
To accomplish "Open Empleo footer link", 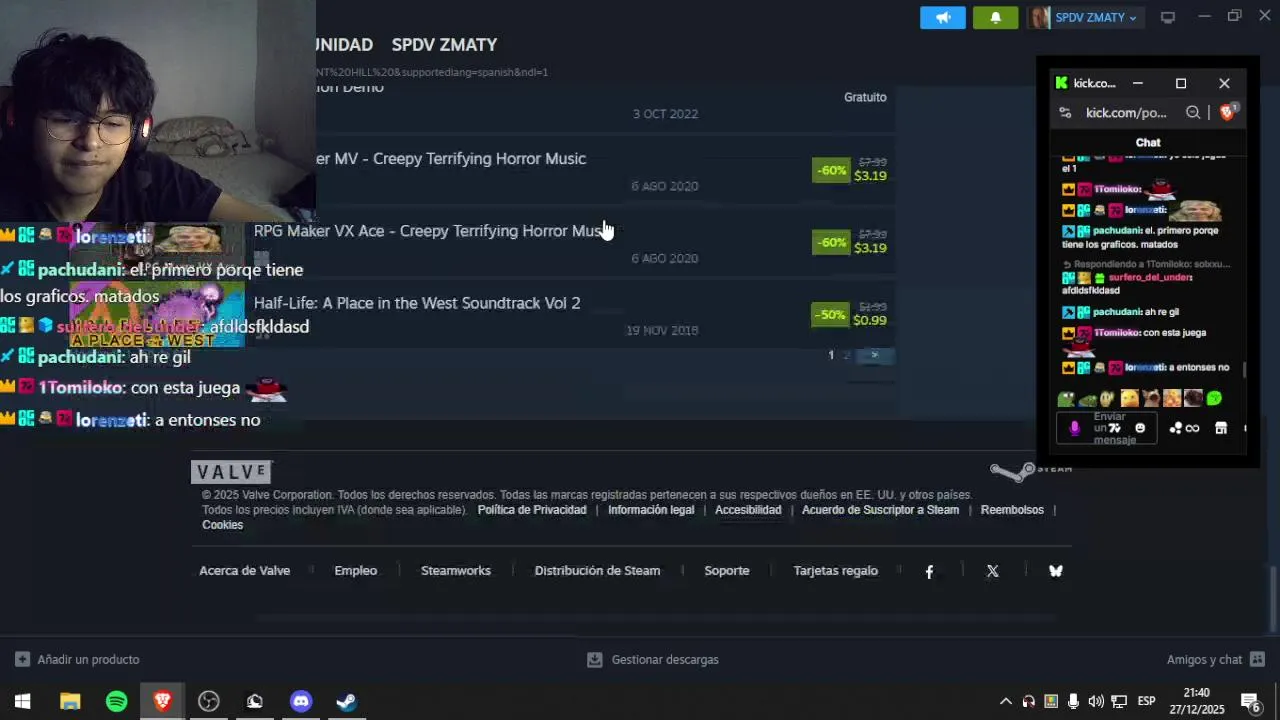I will point(355,571).
